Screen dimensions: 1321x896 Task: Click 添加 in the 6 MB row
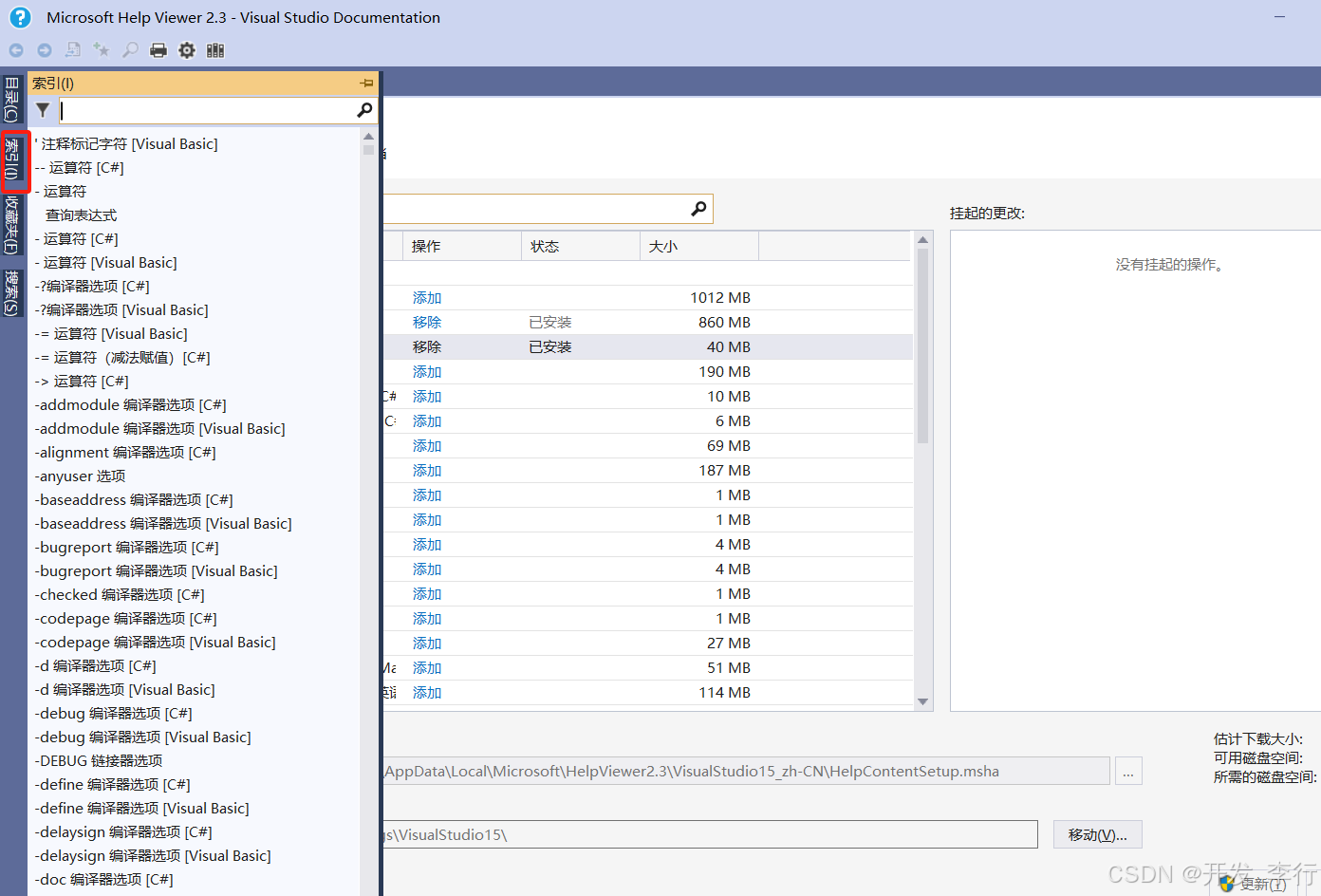point(427,421)
